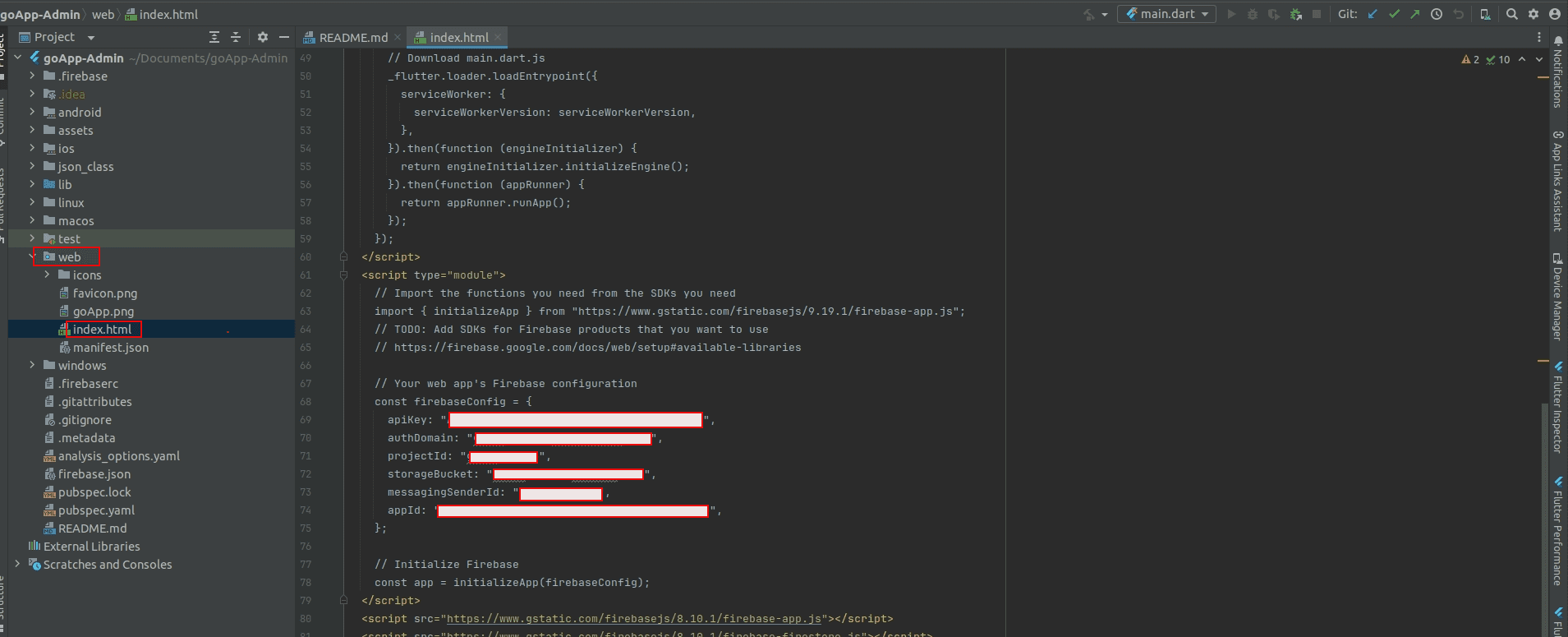Image resolution: width=1568 pixels, height=637 pixels.
Task: Open pubspec.yaml from the project tree
Action: click(x=96, y=510)
